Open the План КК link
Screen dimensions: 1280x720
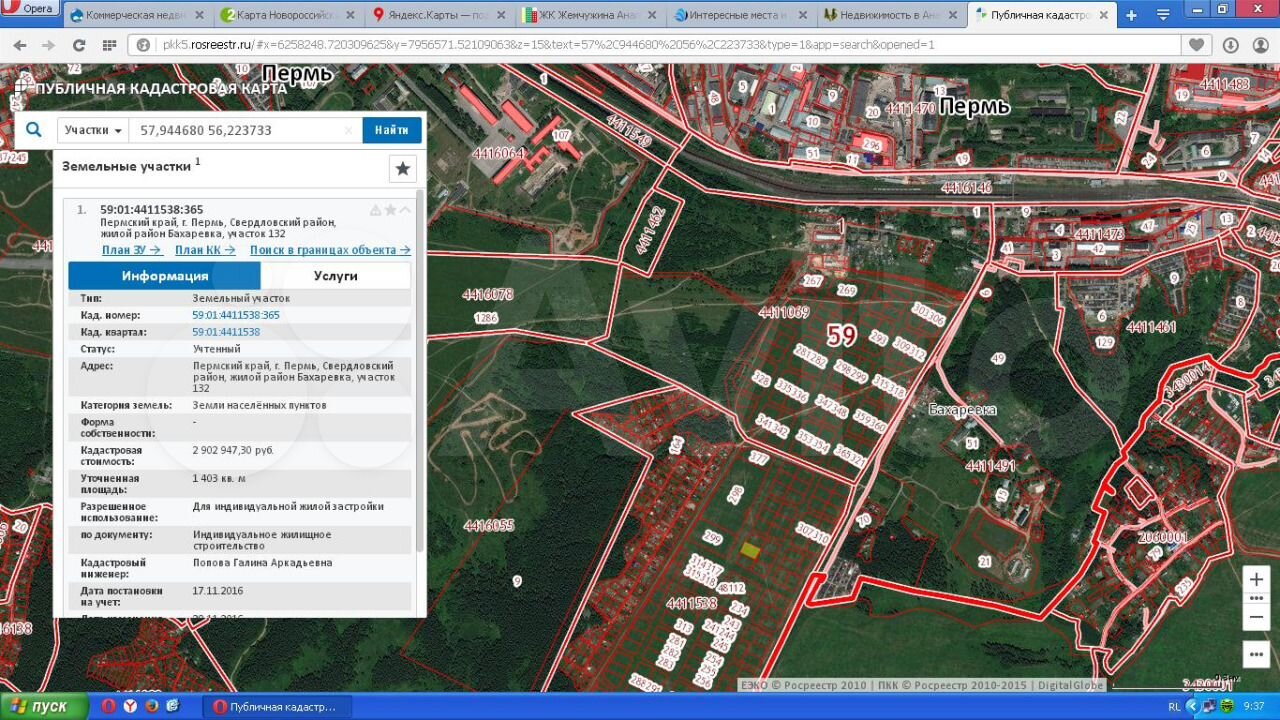[205, 250]
